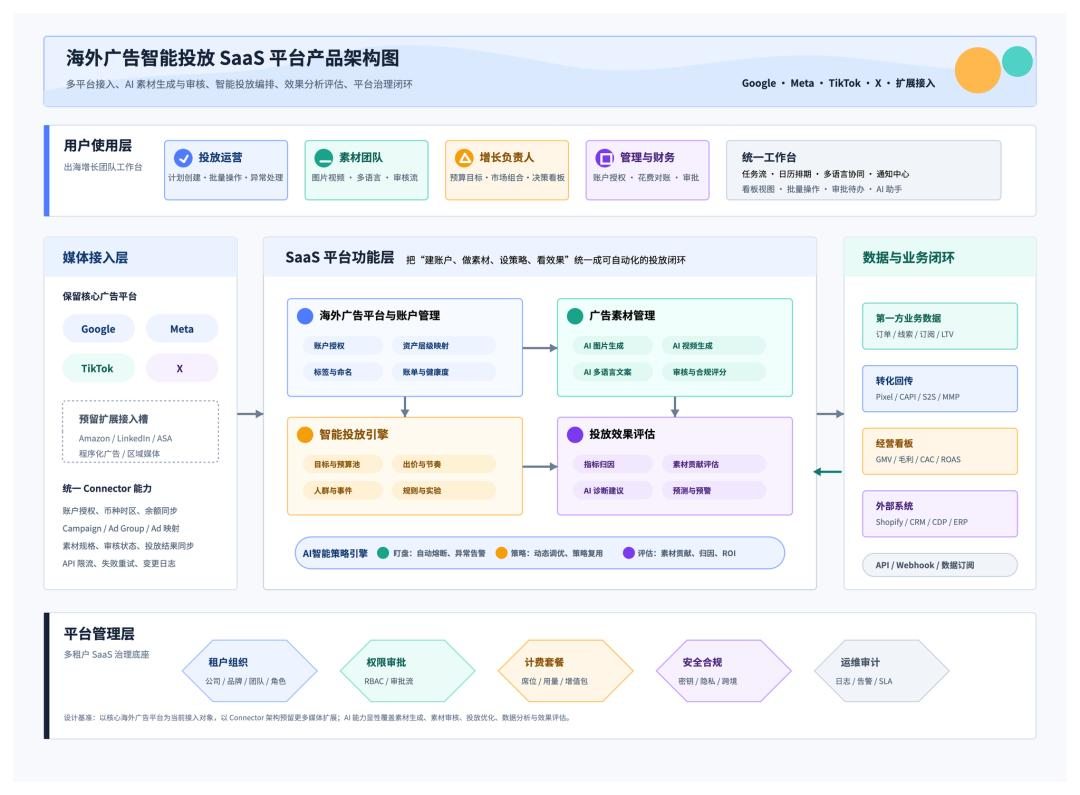Select the 审核与合规评分 pill
Viewport: 1080px width, 795px height.
[x=714, y=372]
